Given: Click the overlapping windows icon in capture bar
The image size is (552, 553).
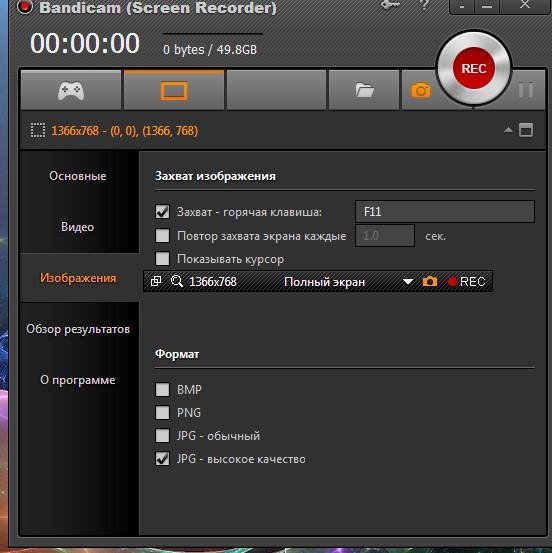Looking at the screenshot, I should (156, 281).
